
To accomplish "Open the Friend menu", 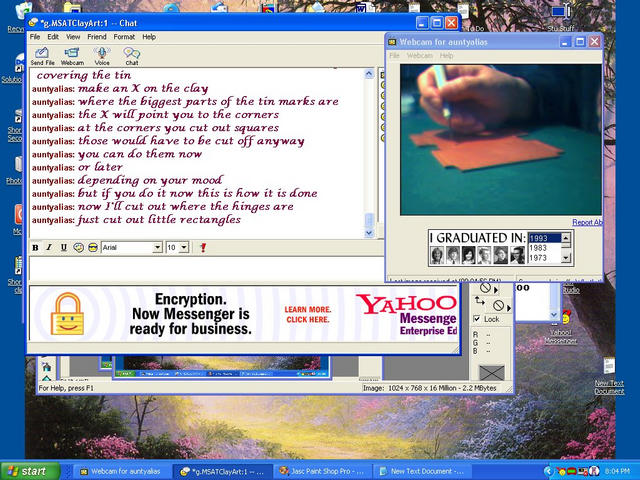I will pos(97,37).
